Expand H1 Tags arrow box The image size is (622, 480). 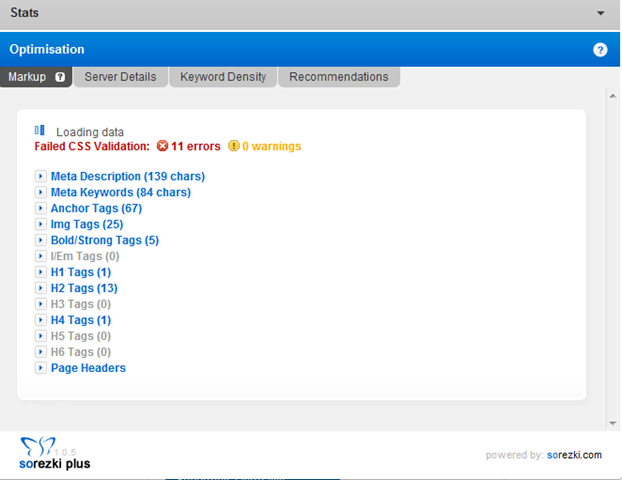(40, 272)
